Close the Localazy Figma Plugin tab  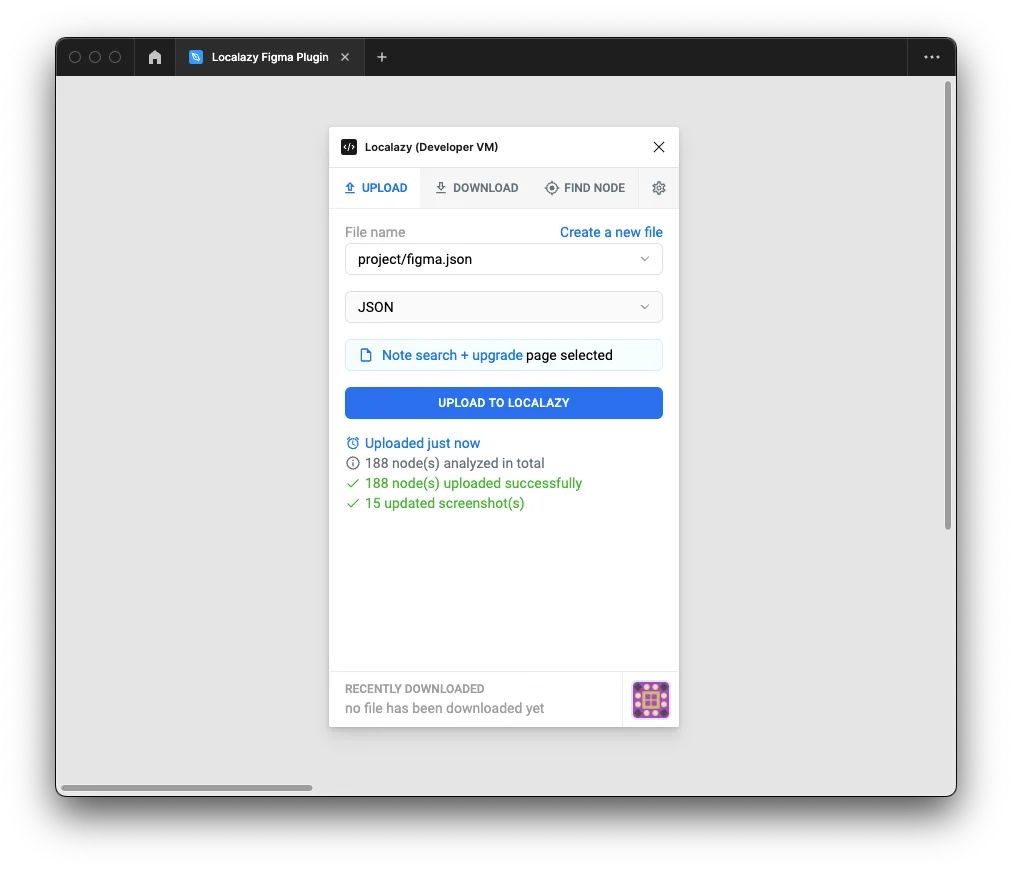point(345,58)
